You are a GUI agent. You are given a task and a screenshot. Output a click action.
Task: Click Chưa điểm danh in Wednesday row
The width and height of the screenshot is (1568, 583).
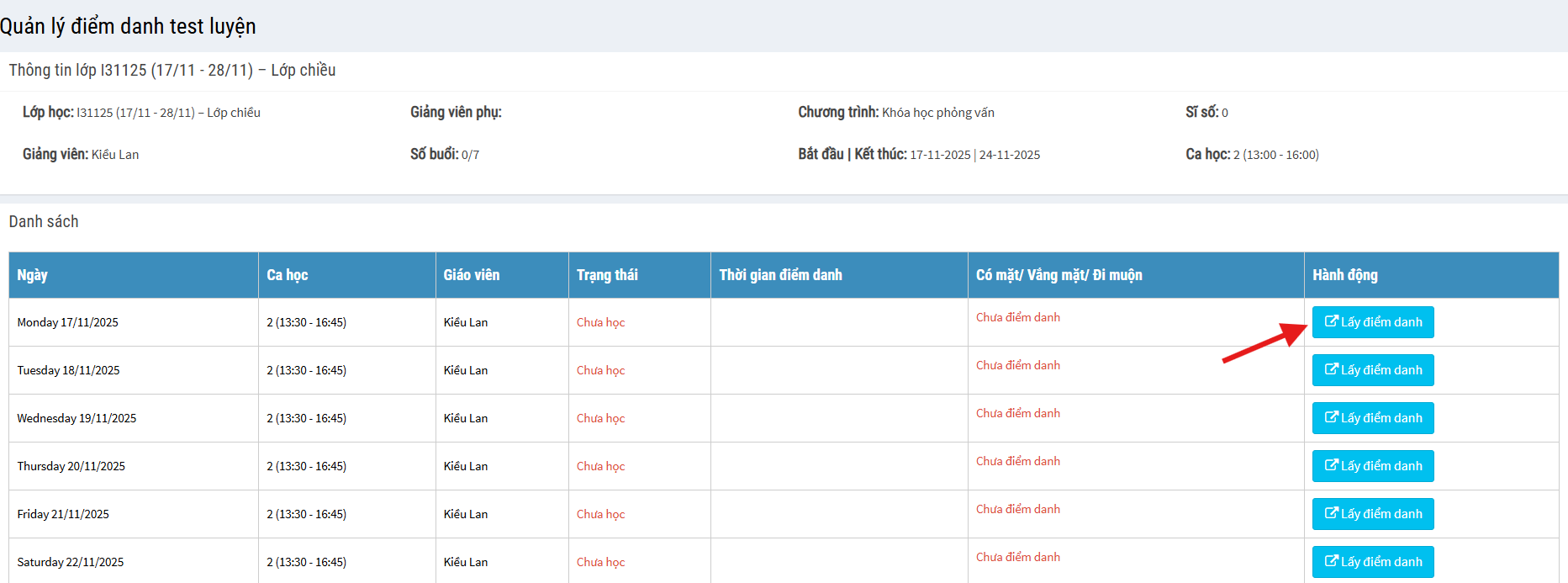coord(1017,413)
